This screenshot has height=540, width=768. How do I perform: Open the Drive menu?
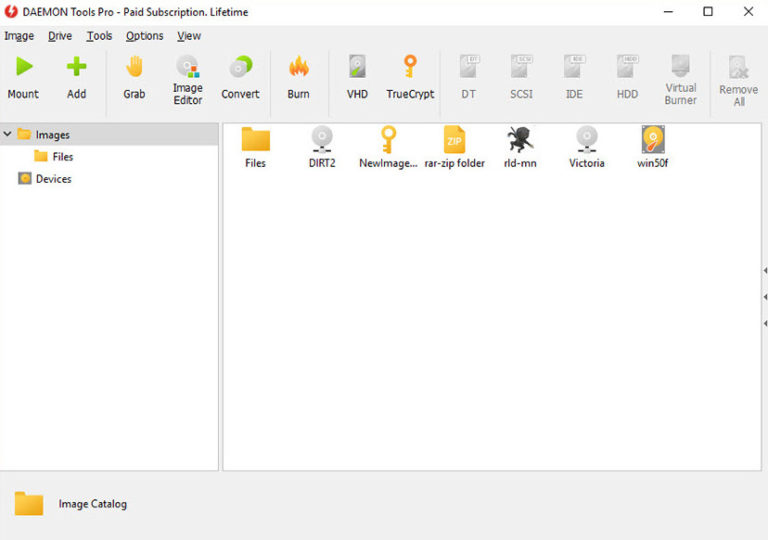[x=60, y=36]
